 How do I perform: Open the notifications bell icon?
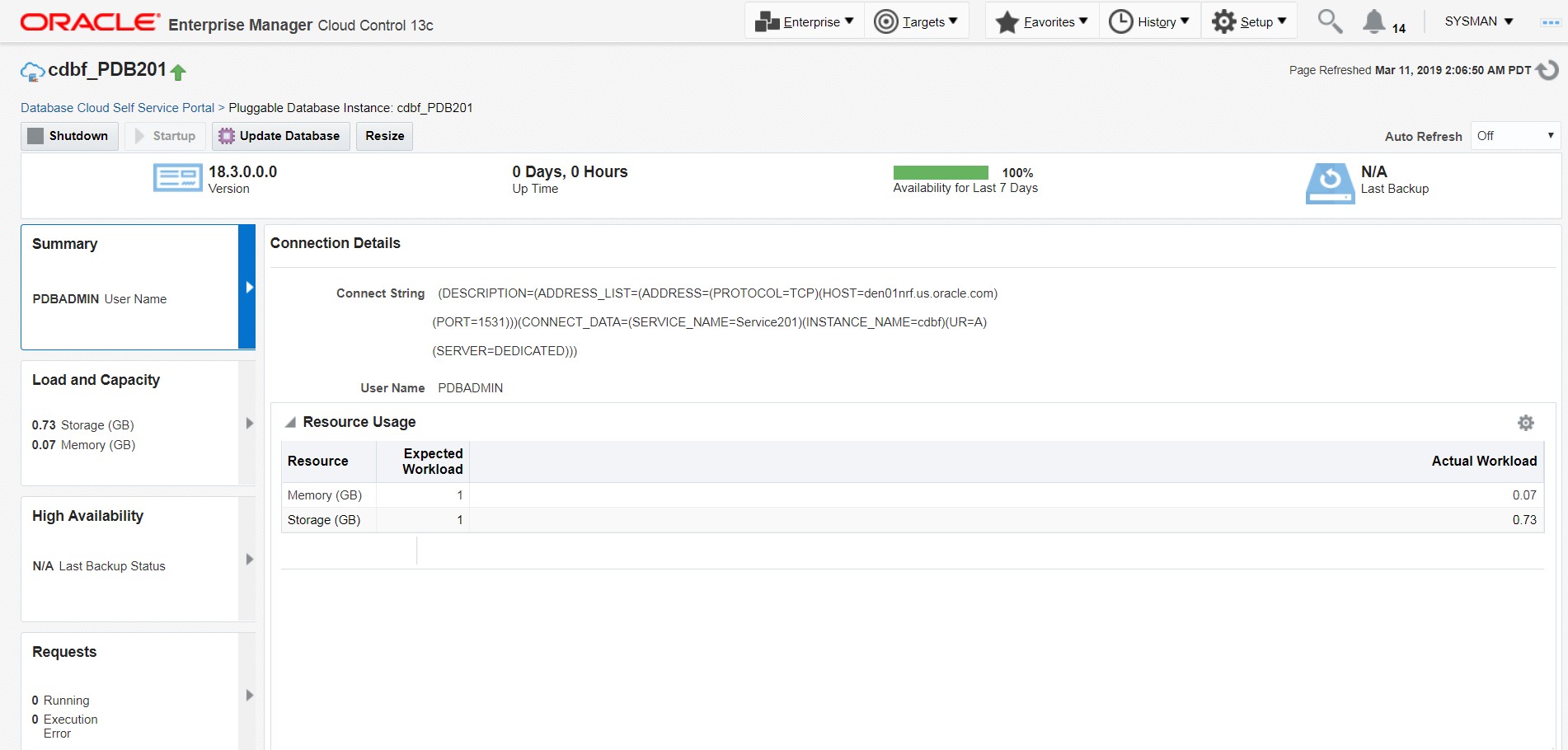click(1373, 21)
